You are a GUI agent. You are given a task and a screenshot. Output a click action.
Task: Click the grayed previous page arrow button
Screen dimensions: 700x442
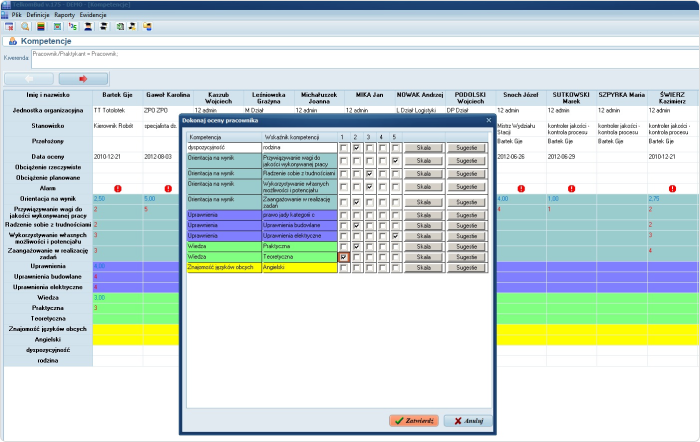pos(29,79)
